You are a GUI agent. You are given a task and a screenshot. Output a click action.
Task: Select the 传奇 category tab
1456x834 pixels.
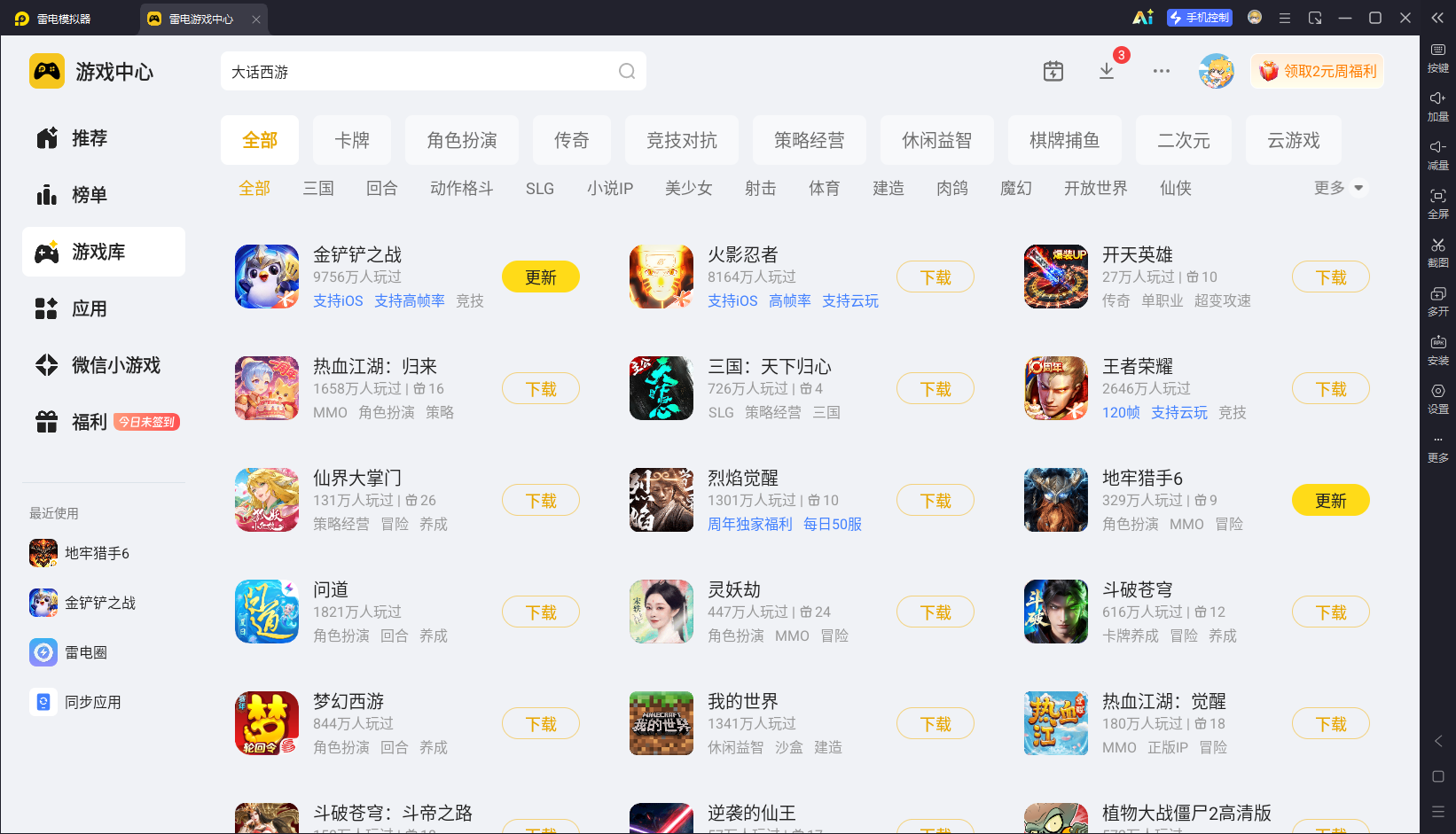point(572,140)
